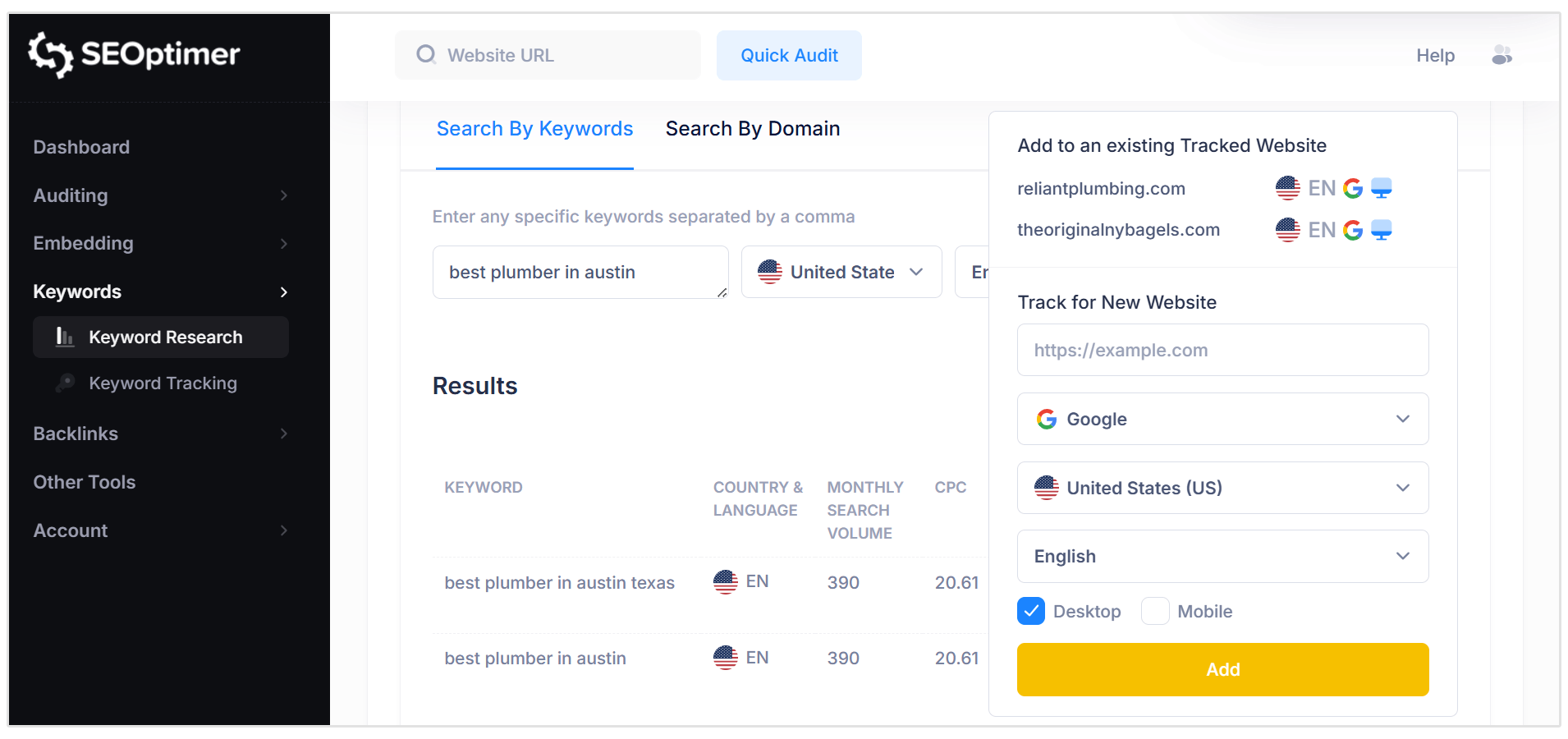Expand the English language dropdown
The image size is (1568, 739).
pos(1222,556)
